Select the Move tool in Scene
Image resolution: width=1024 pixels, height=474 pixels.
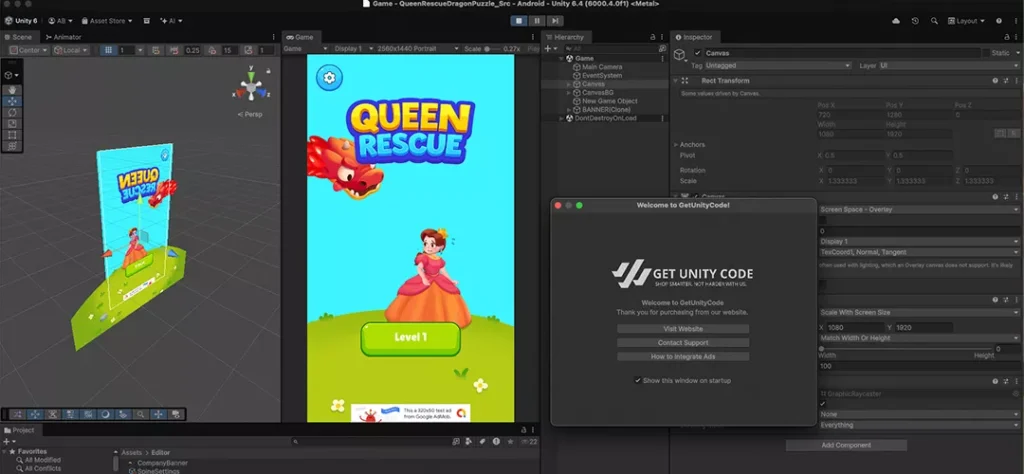pyautogui.click(x=12, y=101)
